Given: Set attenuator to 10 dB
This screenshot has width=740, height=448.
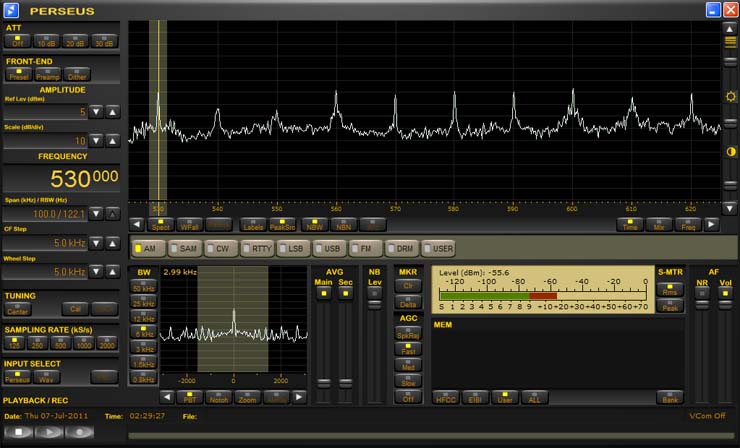Looking at the screenshot, I should (x=46, y=41).
